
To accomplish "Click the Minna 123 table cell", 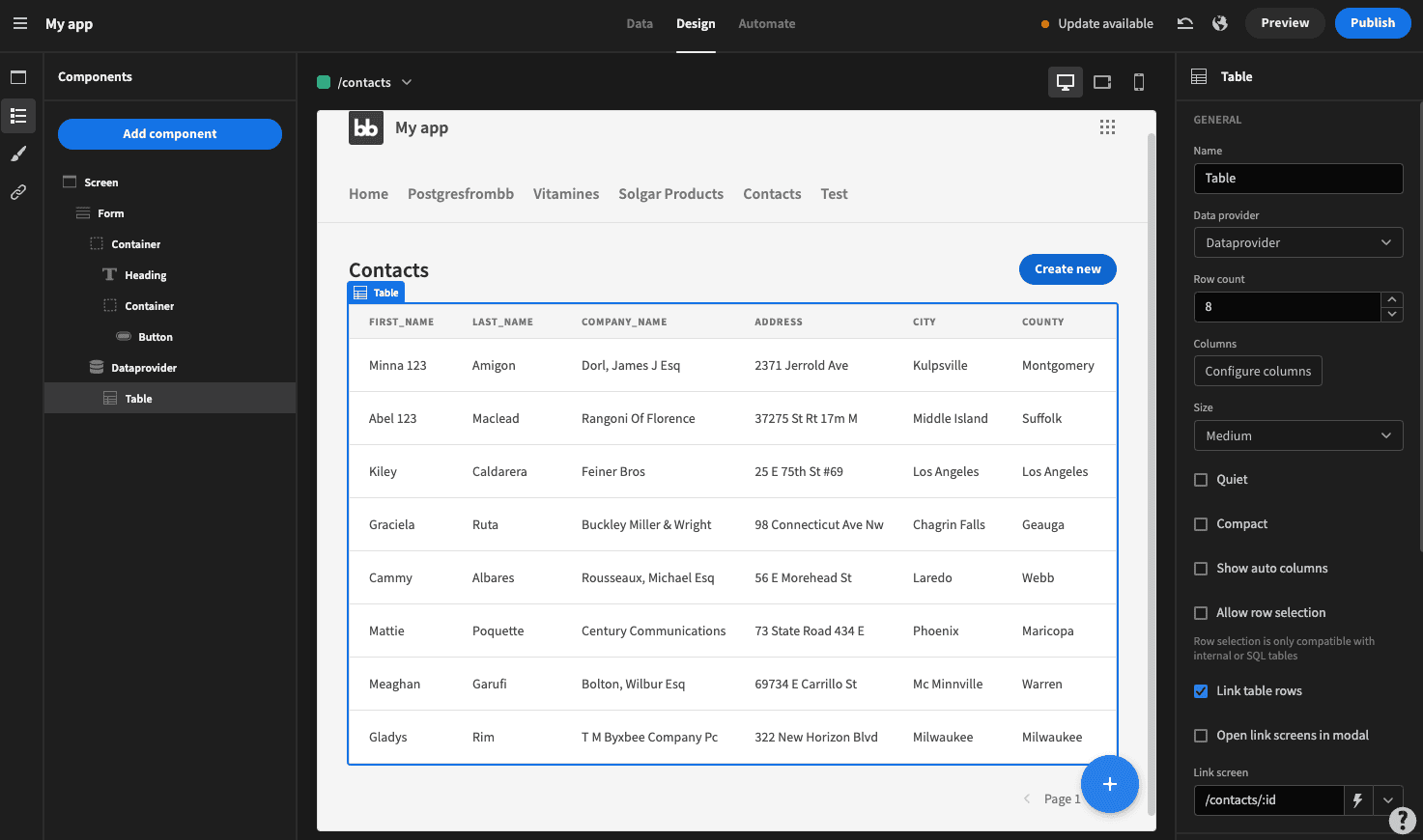I will 398,365.
